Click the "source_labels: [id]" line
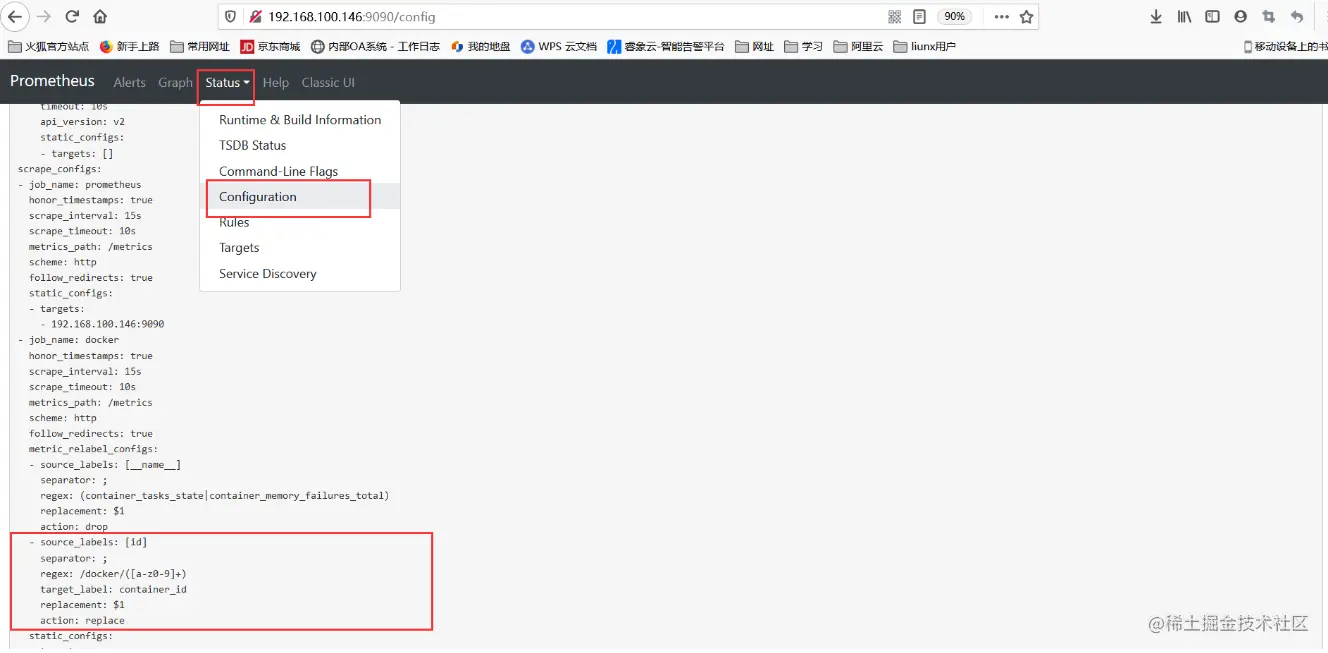The height and width of the screenshot is (653, 1328). 93,542
